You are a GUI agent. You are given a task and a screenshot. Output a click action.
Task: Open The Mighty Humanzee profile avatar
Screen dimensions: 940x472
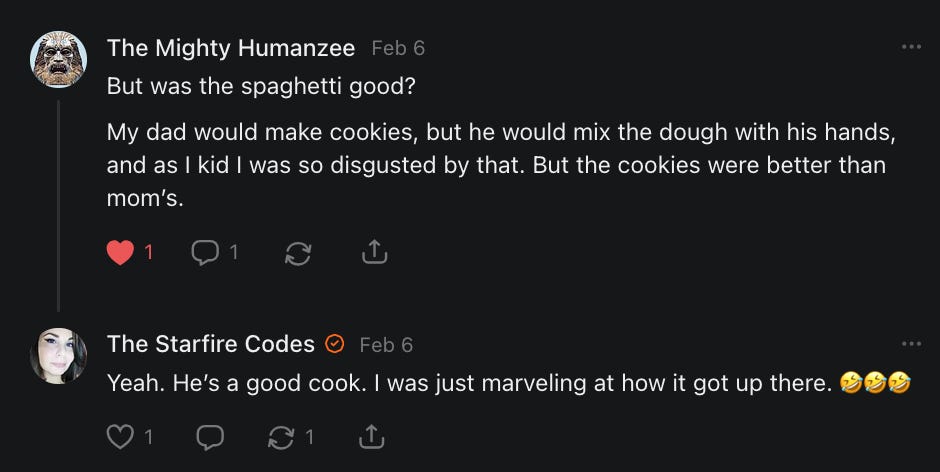point(59,59)
